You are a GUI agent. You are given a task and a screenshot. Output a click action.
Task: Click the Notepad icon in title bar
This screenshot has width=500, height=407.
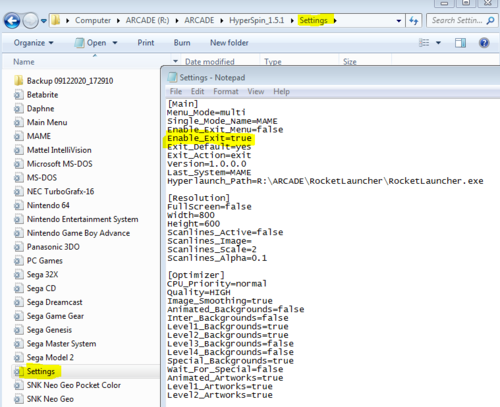[x=172, y=77]
